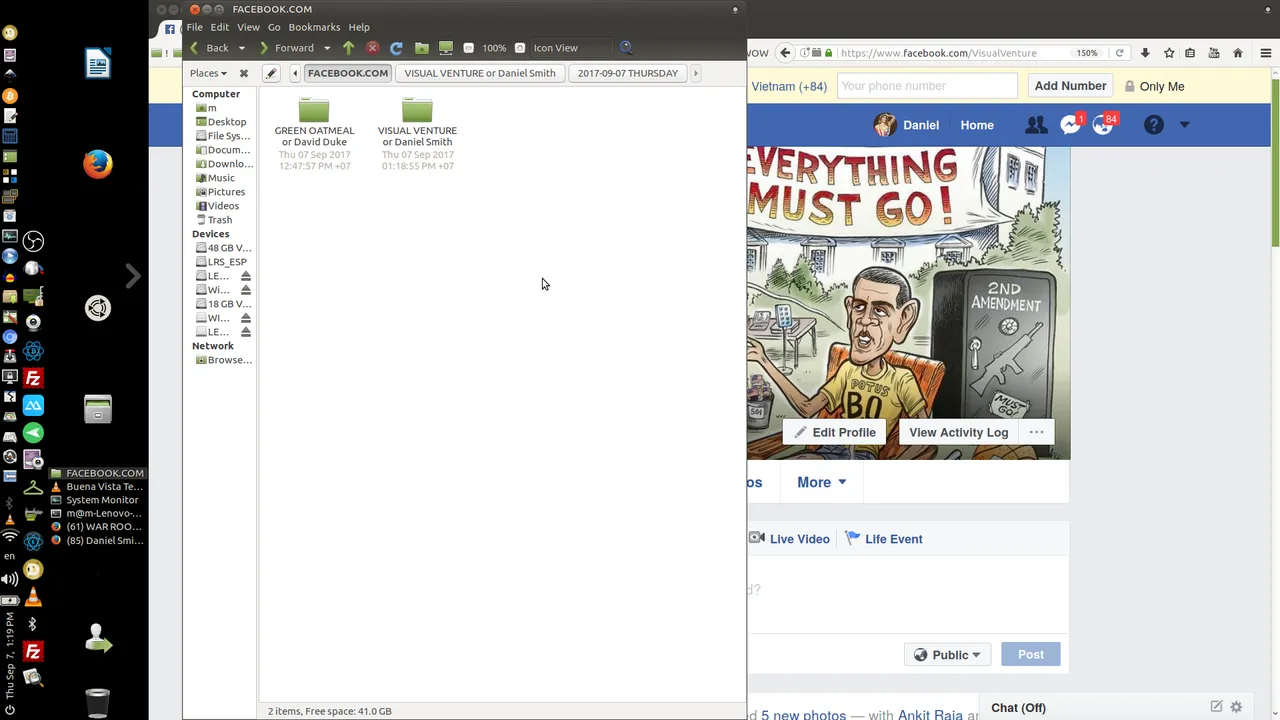This screenshot has height=720, width=1280.
Task: Click View Activity Log button
Action: (958, 432)
